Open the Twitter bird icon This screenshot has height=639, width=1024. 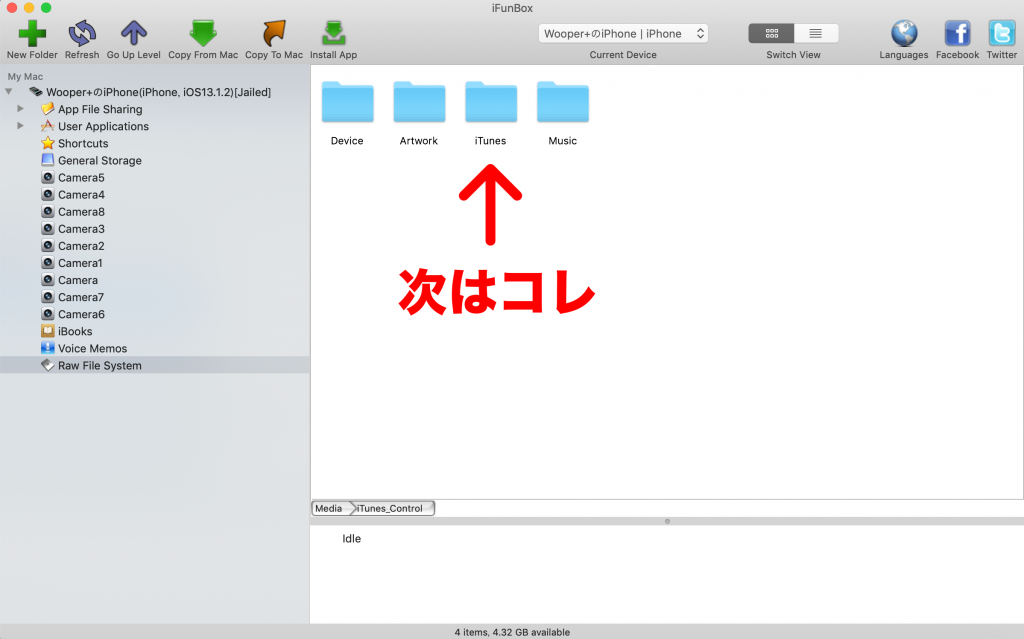(1001, 33)
